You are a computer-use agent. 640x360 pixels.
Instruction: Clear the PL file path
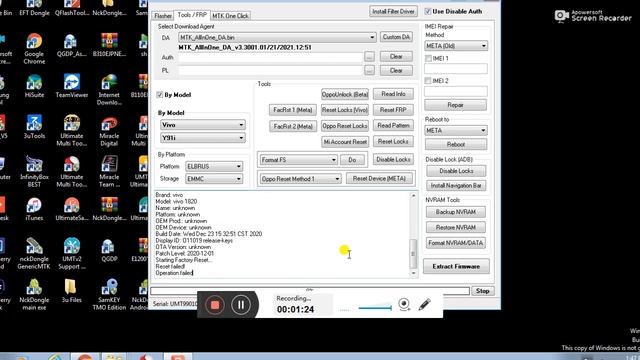(x=396, y=70)
